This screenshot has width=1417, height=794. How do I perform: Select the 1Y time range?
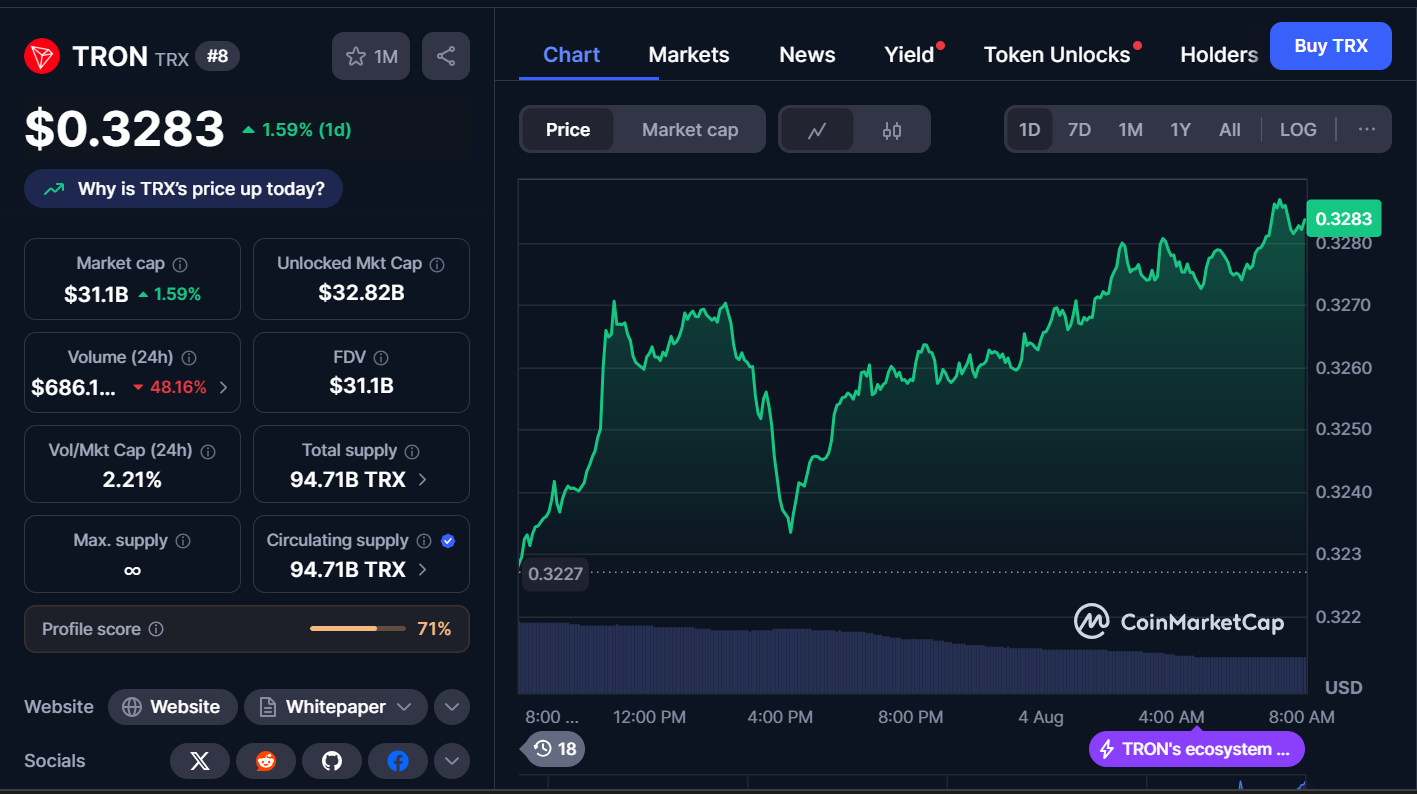coord(1181,130)
